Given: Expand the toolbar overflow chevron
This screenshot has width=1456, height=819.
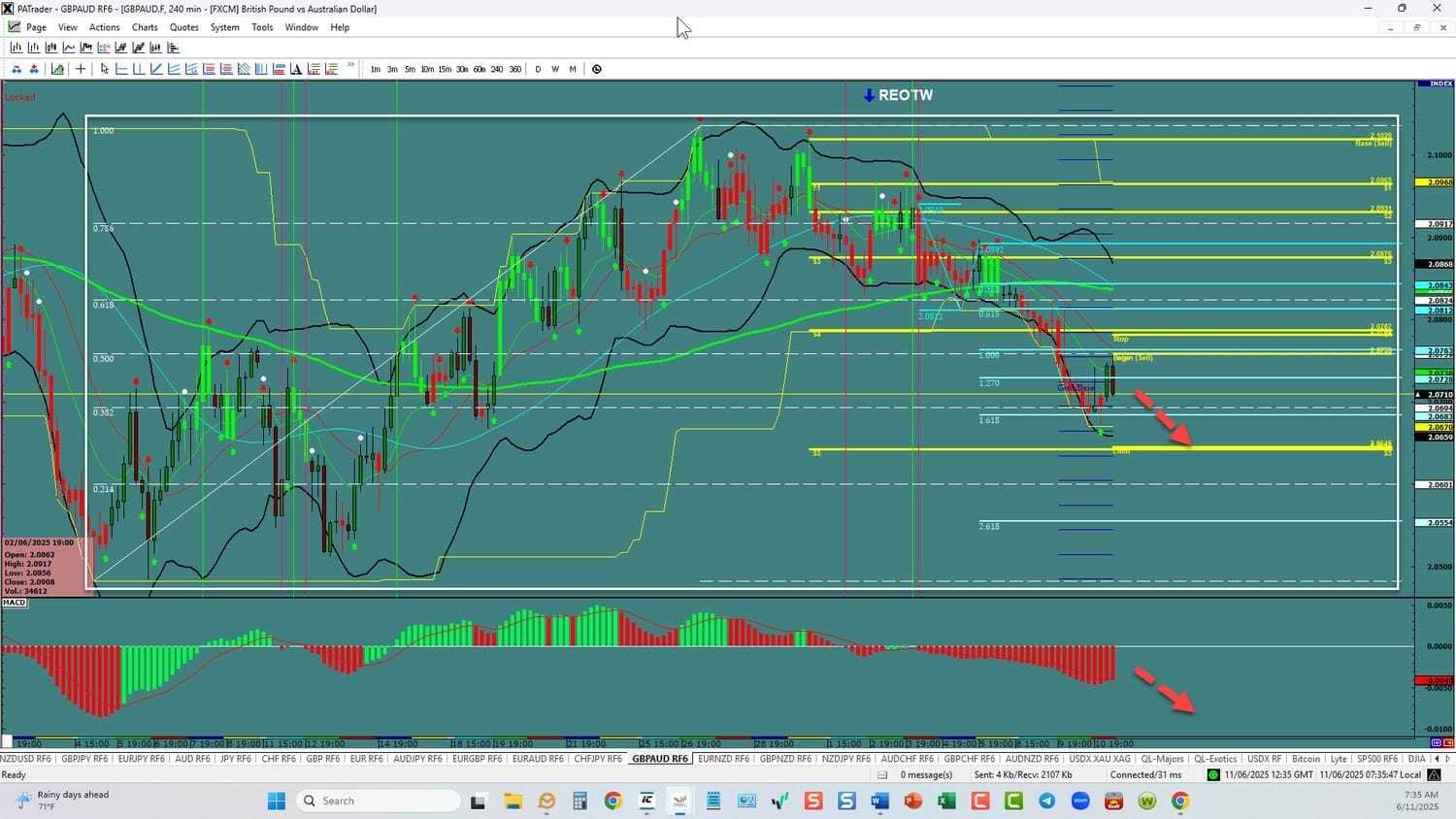Looking at the screenshot, I should pos(350,66).
